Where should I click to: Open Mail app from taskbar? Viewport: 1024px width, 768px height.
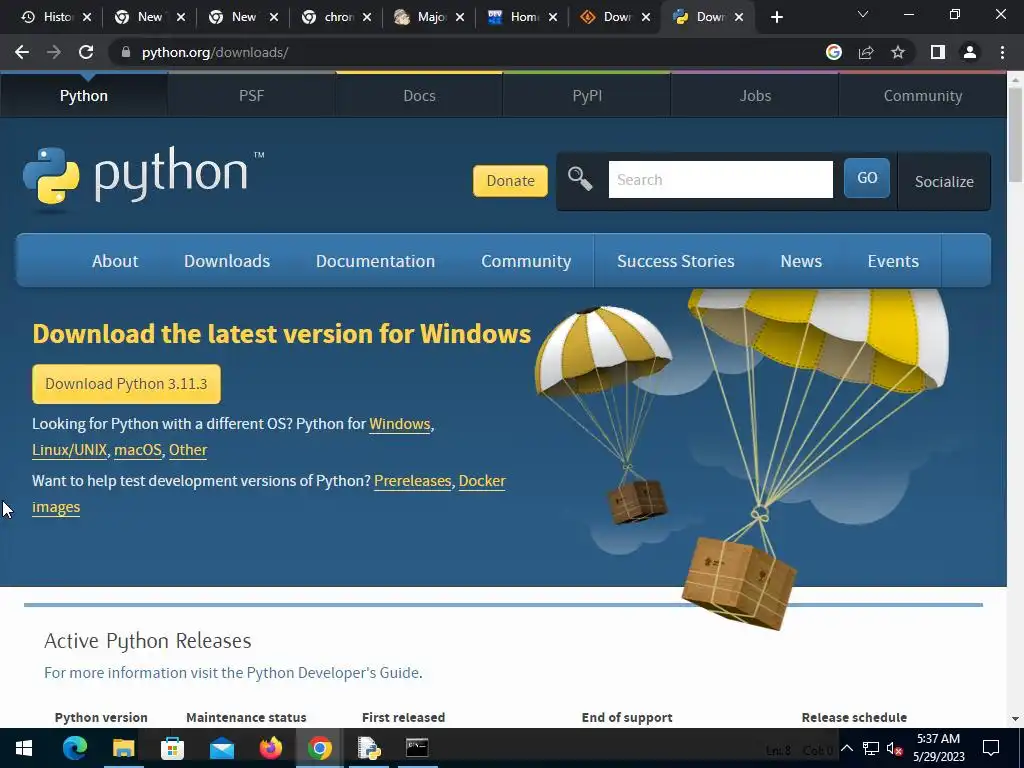pyautogui.click(x=222, y=748)
